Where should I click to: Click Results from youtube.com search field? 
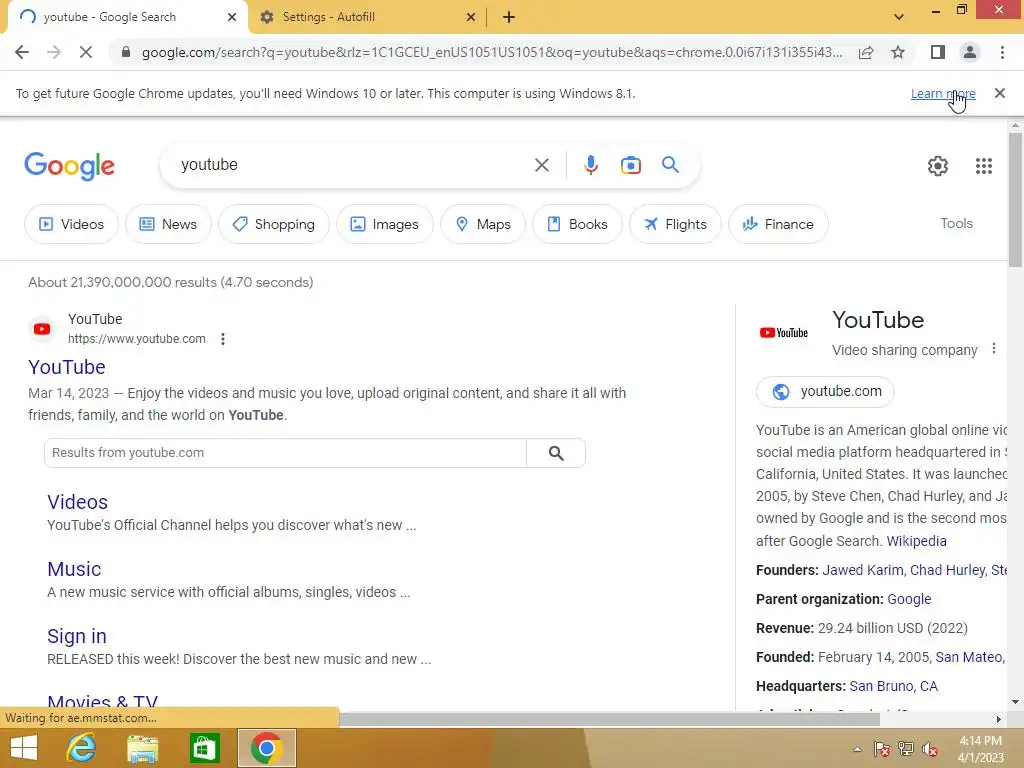285,453
